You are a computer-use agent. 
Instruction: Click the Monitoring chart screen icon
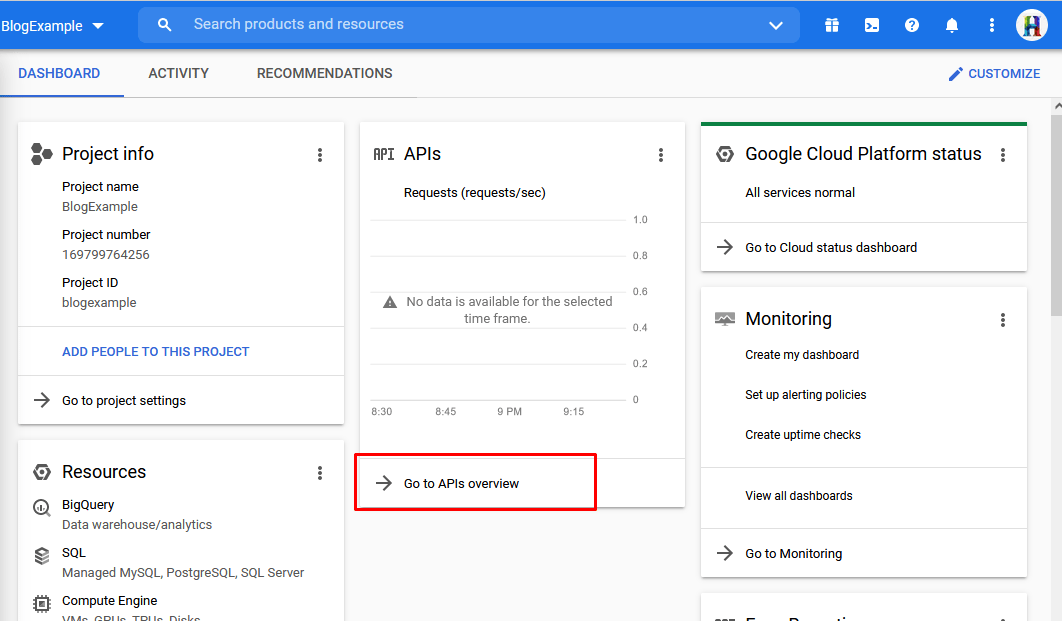[x=725, y=319]
